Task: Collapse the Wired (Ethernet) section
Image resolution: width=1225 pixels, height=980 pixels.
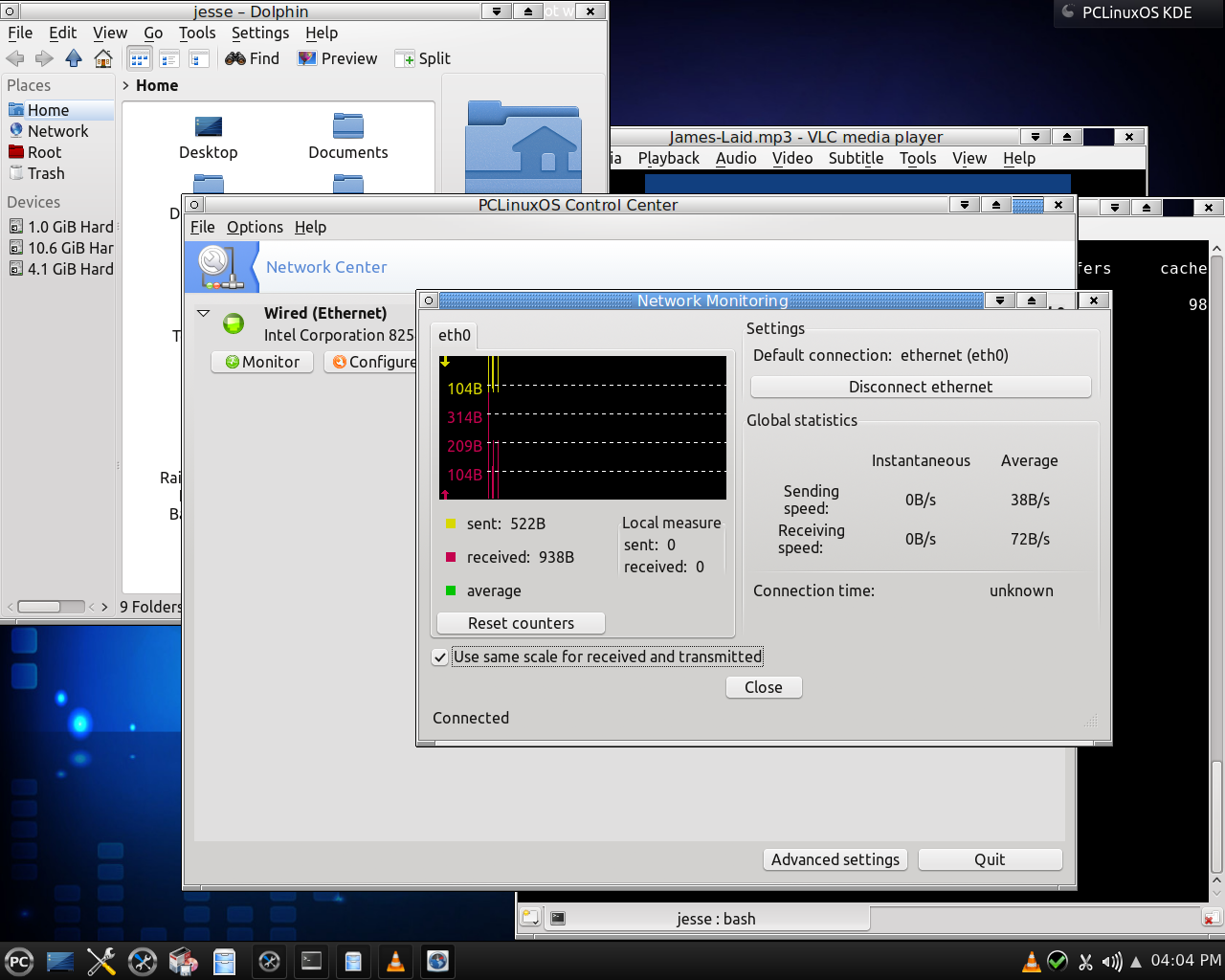Action: pyautogui.click(x=203, y=313)
